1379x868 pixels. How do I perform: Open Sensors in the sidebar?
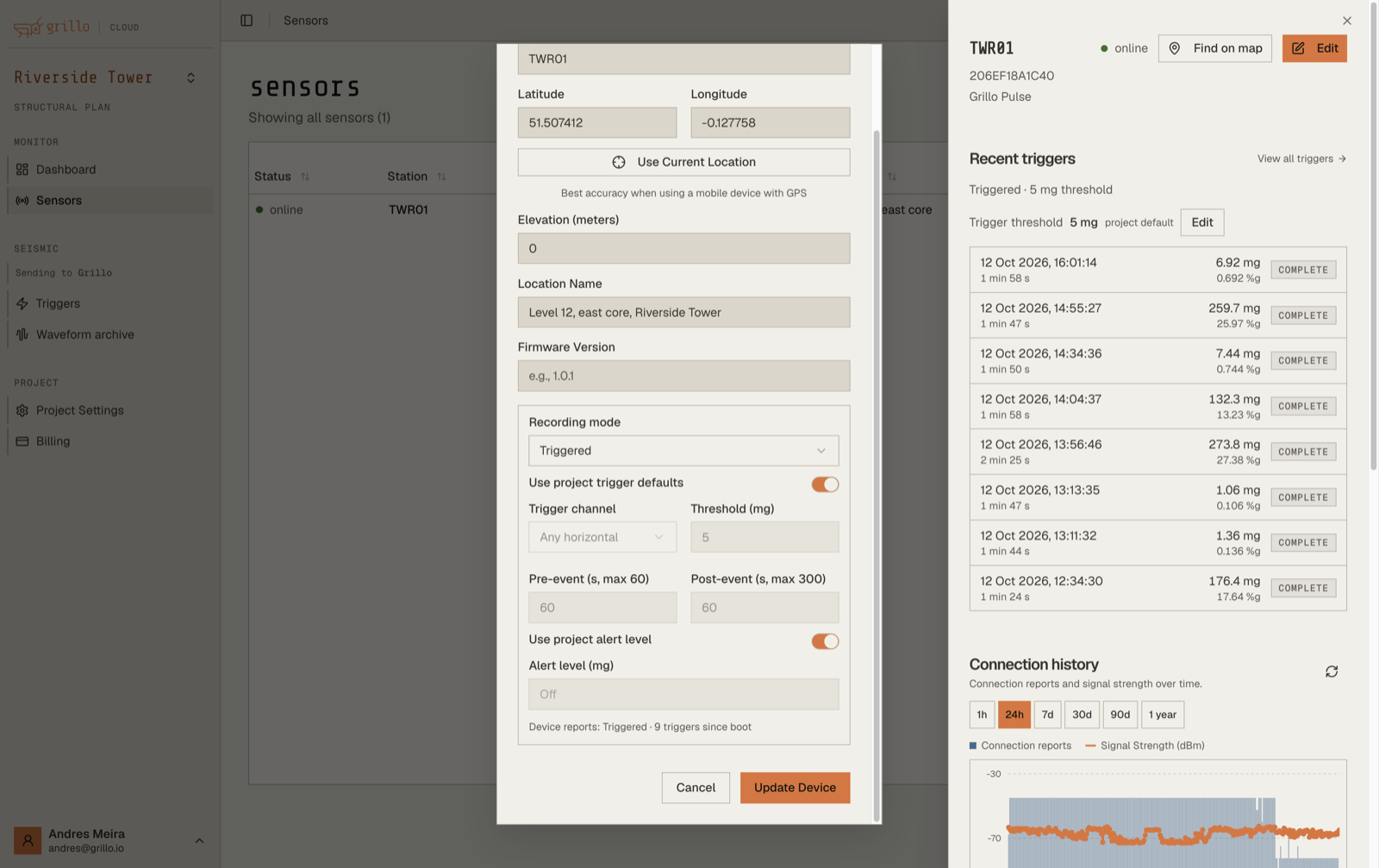click(x=109, y=201)
